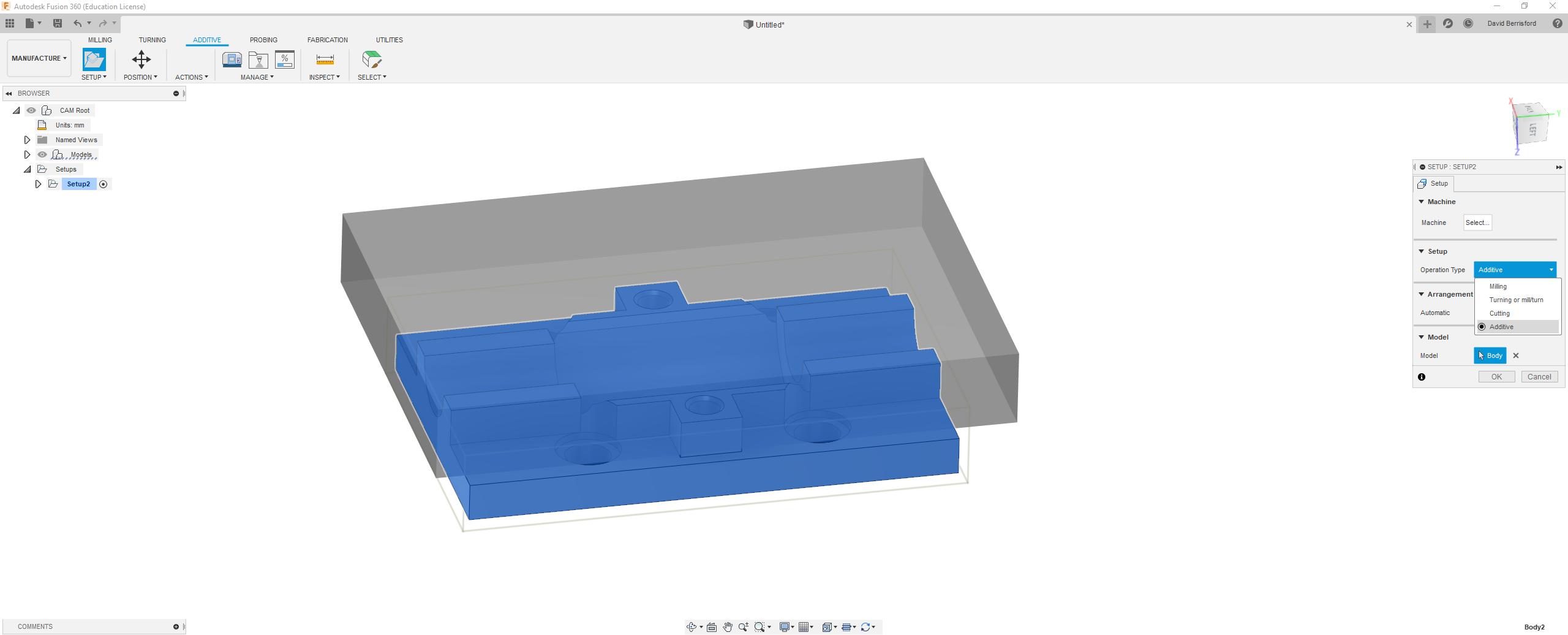Expand the Setup2 tree node
The height and width of the screenshot is (635, 1568).
pyautogui.click(x=38, y=184)
